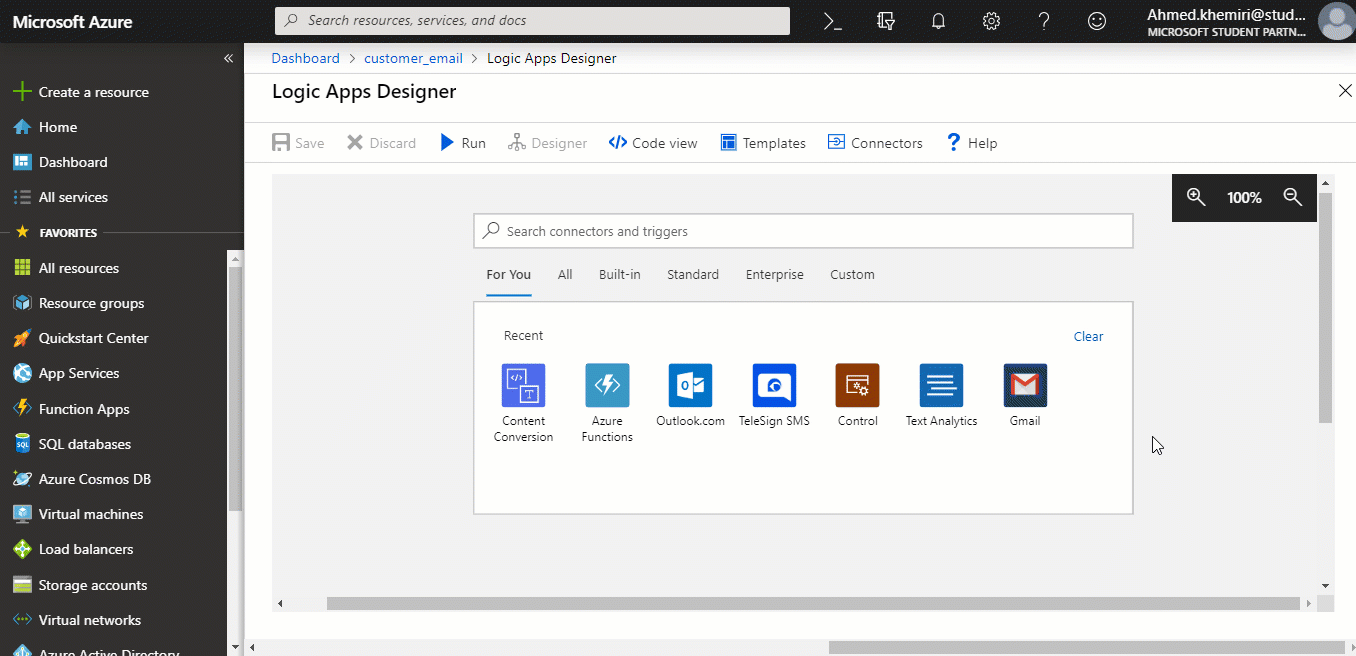Open the Directory and subscription filter
The height and width of the screenshot is (656, 1356).
pyautogui.click(x=885, y=21)
